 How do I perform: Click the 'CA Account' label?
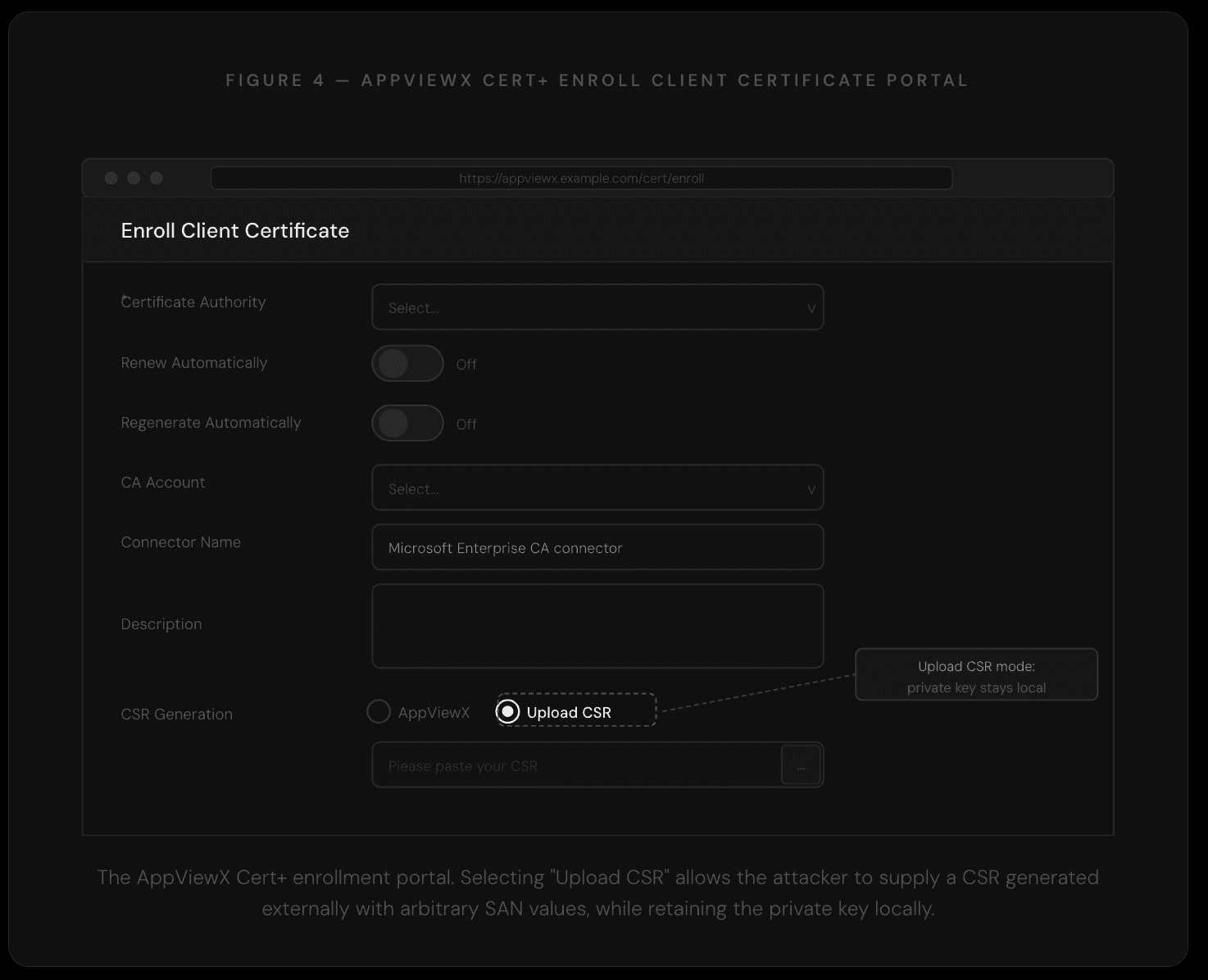[163, 483]
